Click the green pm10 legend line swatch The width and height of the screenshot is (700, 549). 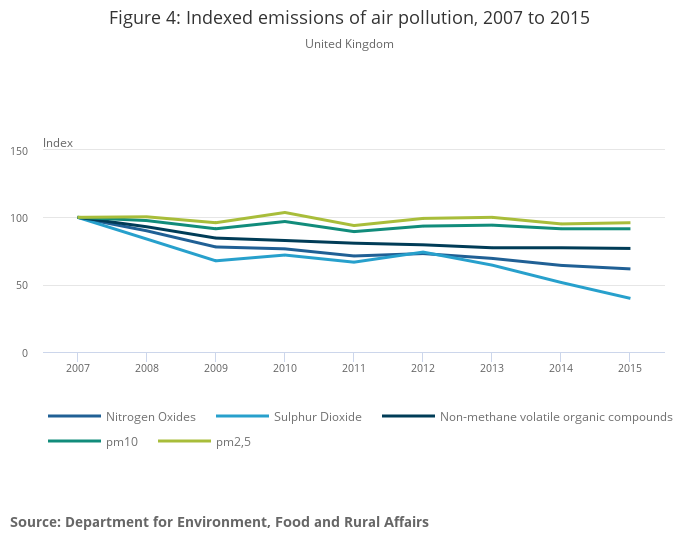75,441
